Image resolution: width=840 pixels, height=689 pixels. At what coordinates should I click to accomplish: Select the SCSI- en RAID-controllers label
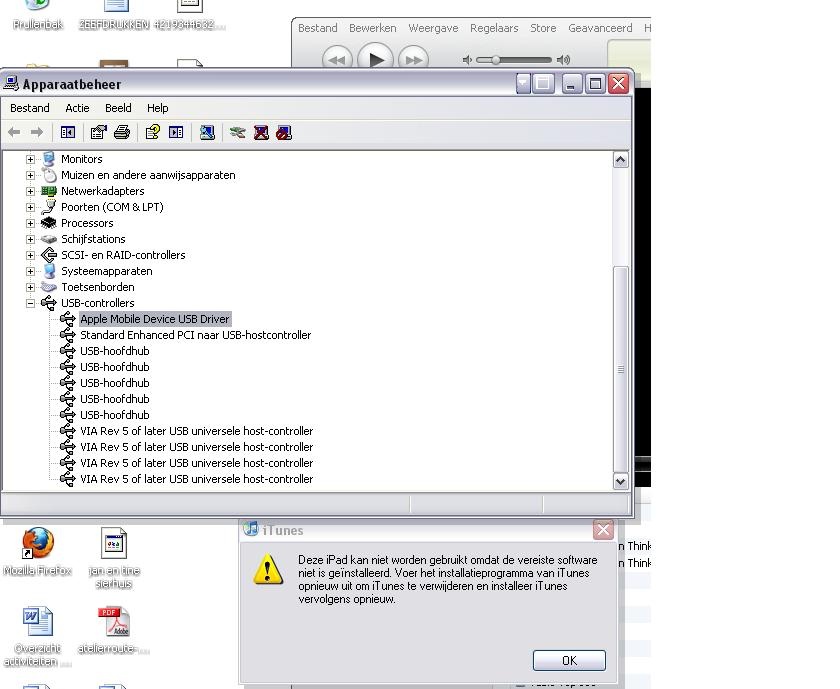coord(123,254)
